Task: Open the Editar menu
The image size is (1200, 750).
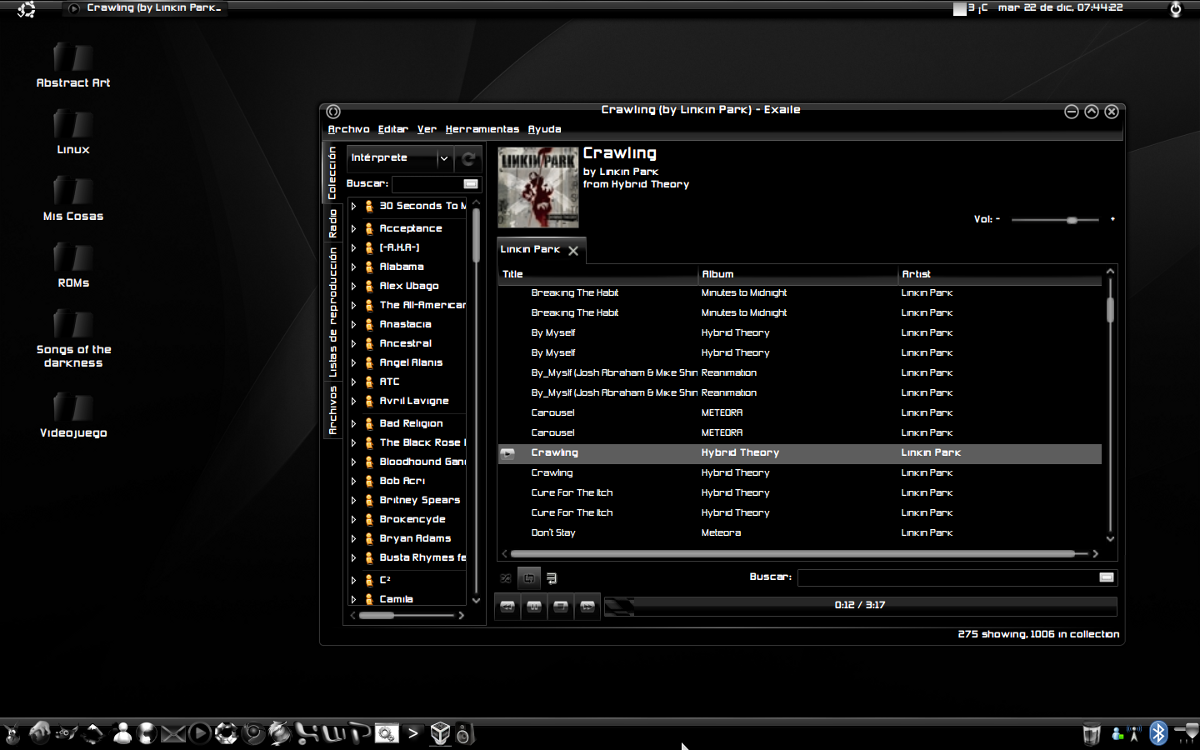Action: pos(393,129)
